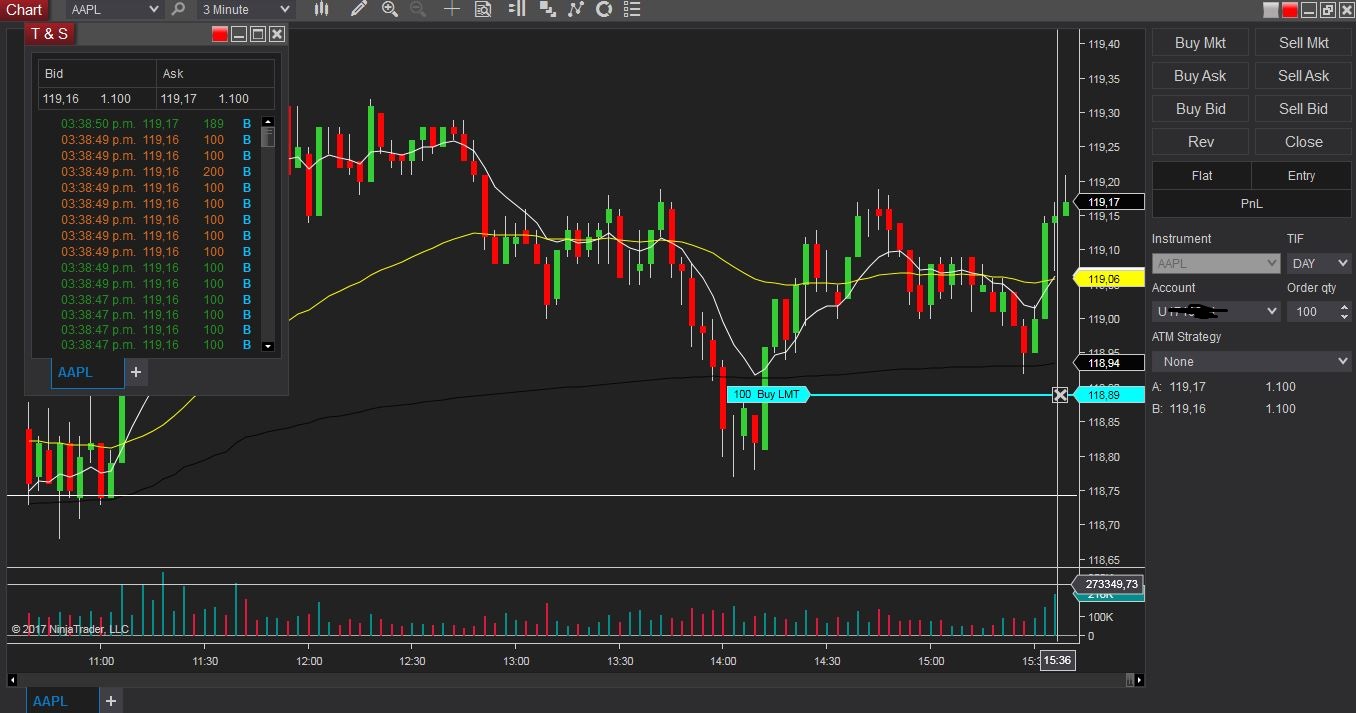Image resolution: width=1356 pixels, height=713 pixels.
Task: Click chart horizontal scrollbar right arrow
Action: [1140, 680]
